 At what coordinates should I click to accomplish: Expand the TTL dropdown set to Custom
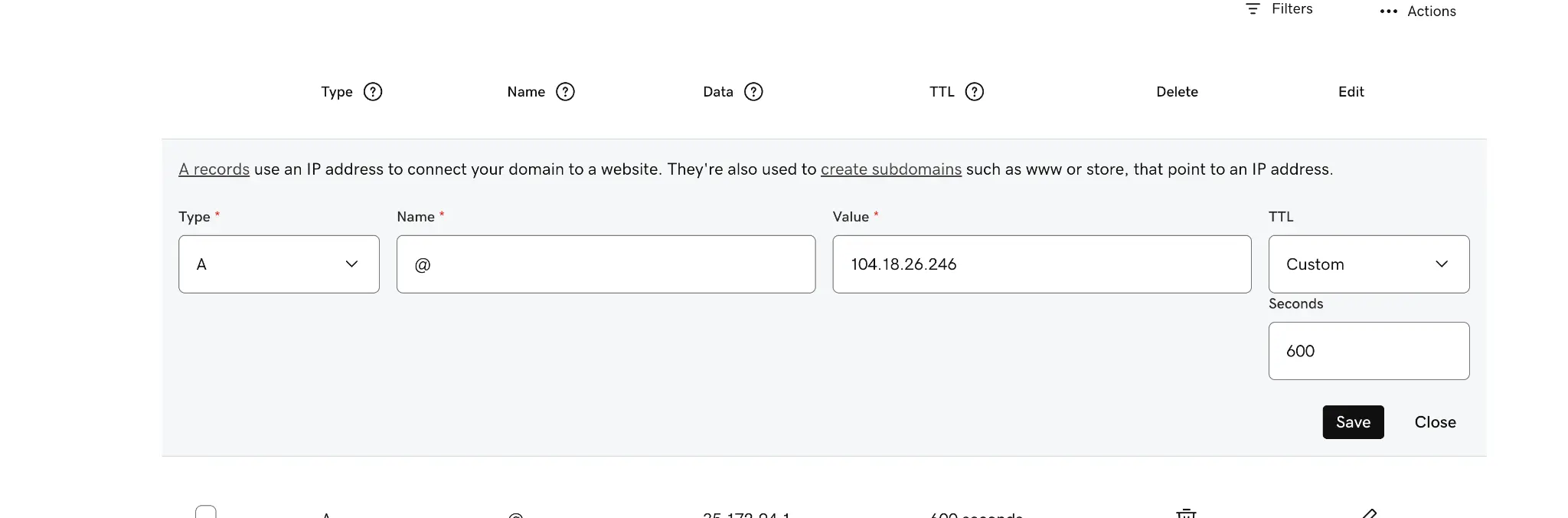click(1368, 264)
